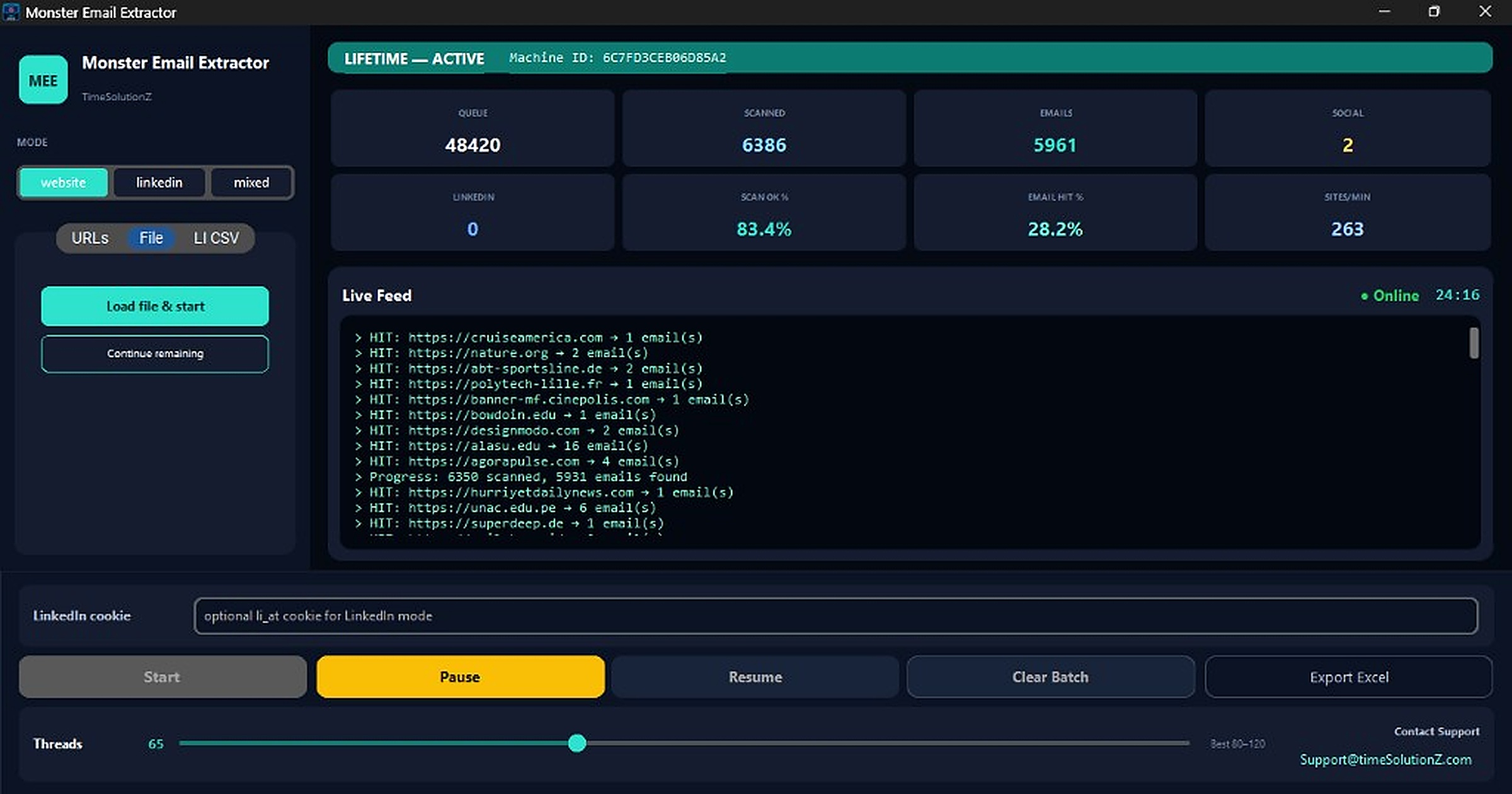
Task: Click Load file & start button
Action: coord(155,306)
